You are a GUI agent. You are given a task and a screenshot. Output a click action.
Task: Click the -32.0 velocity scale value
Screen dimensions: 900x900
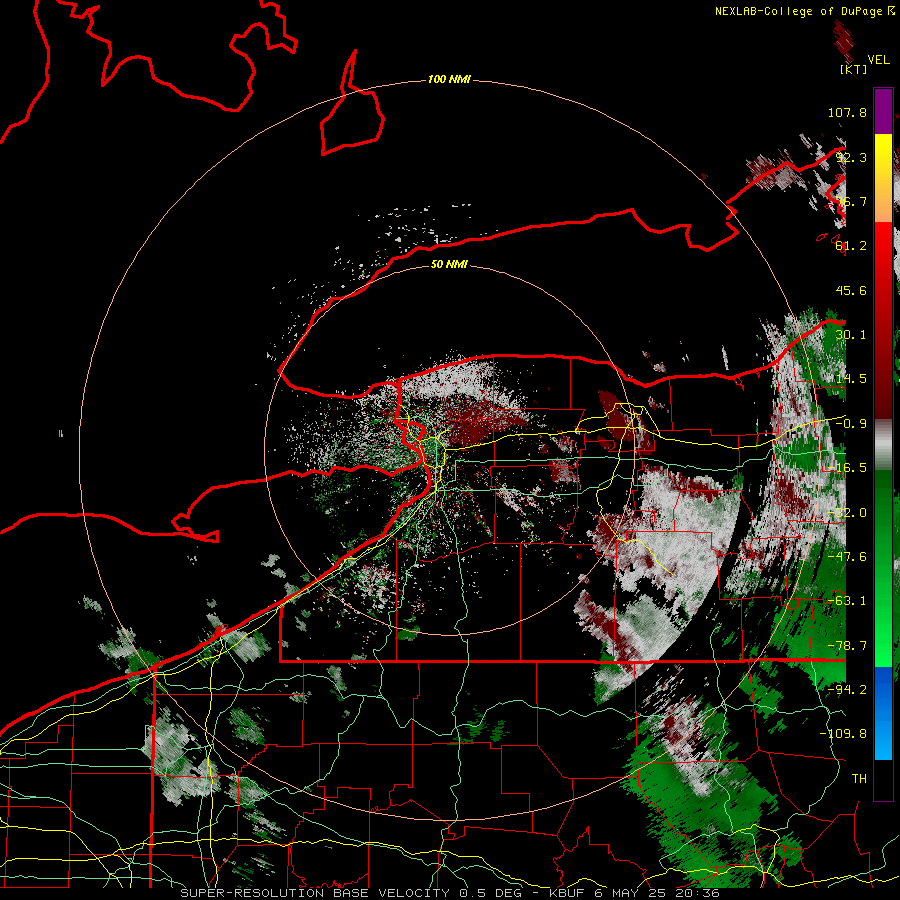point(847,513)
